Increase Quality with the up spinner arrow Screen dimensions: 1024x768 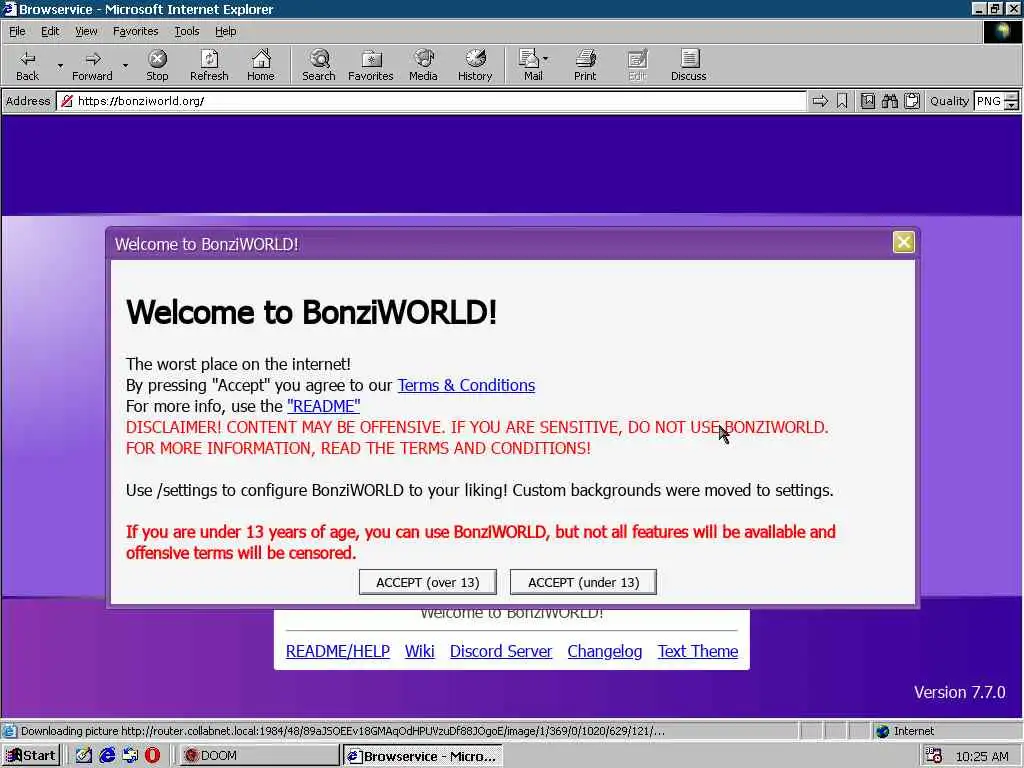click(1011, 97)
